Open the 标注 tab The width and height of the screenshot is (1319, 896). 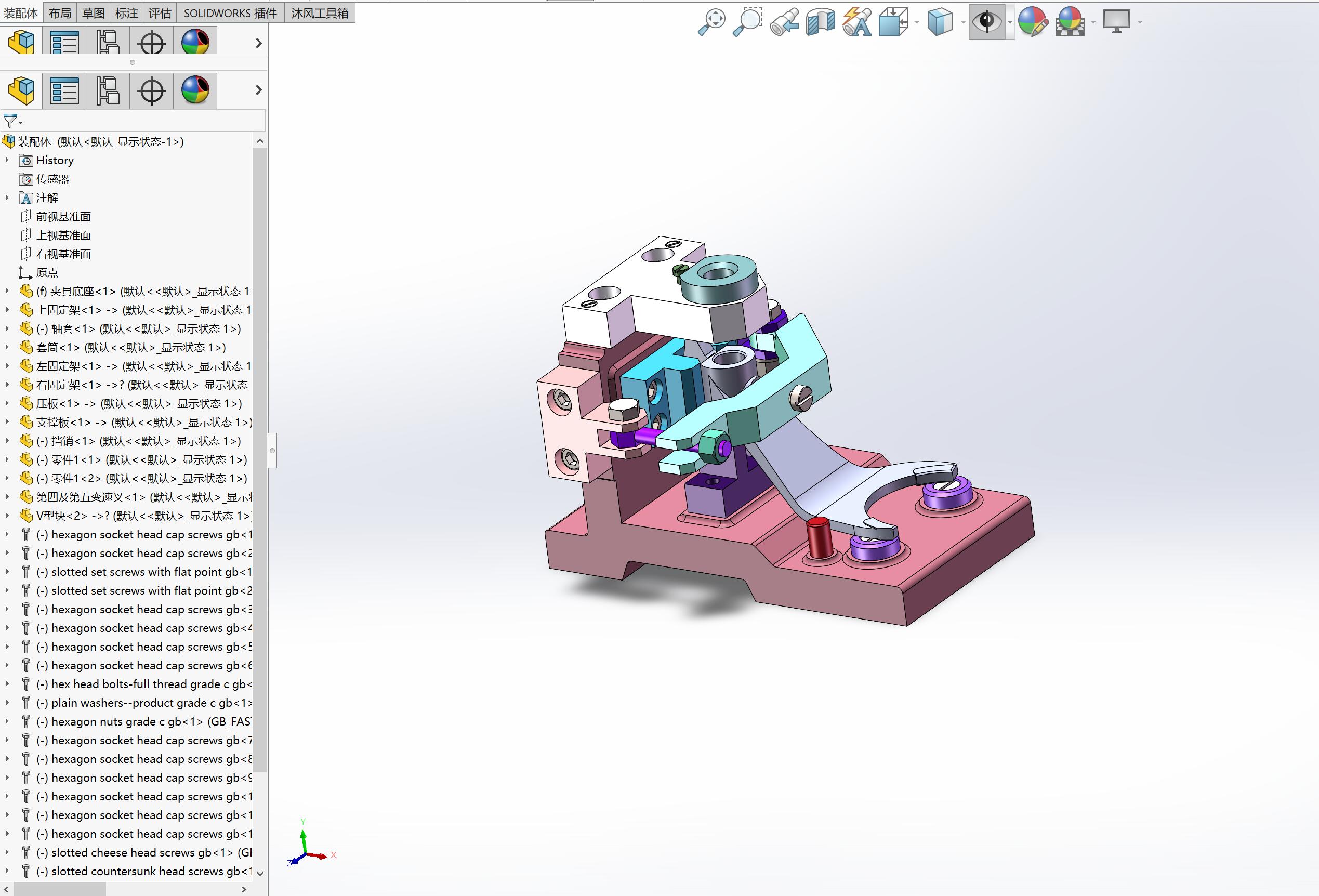click(127, 13)
